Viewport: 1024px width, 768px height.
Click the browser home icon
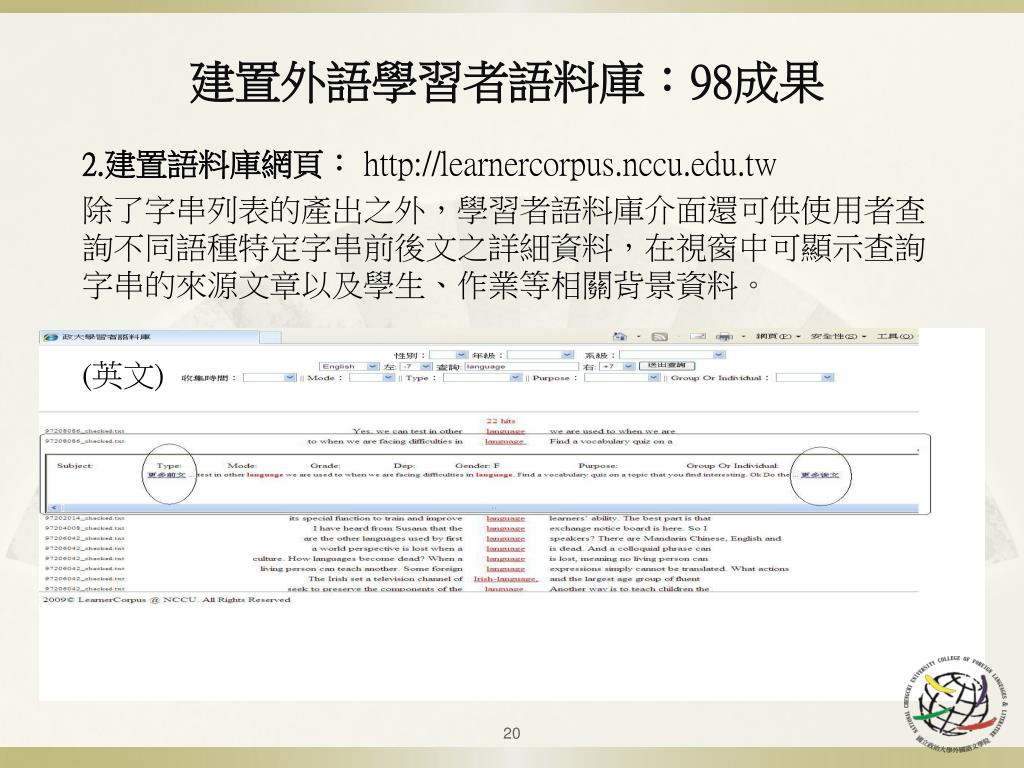(x=620, y=337)
